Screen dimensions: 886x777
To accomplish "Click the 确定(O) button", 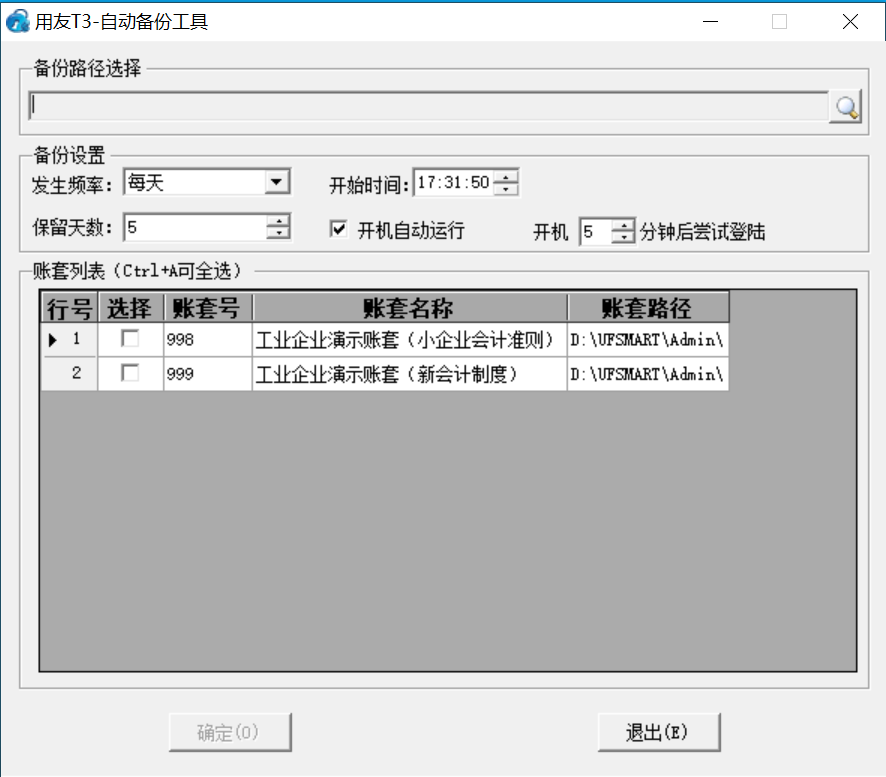I will (x=229, y=732).
